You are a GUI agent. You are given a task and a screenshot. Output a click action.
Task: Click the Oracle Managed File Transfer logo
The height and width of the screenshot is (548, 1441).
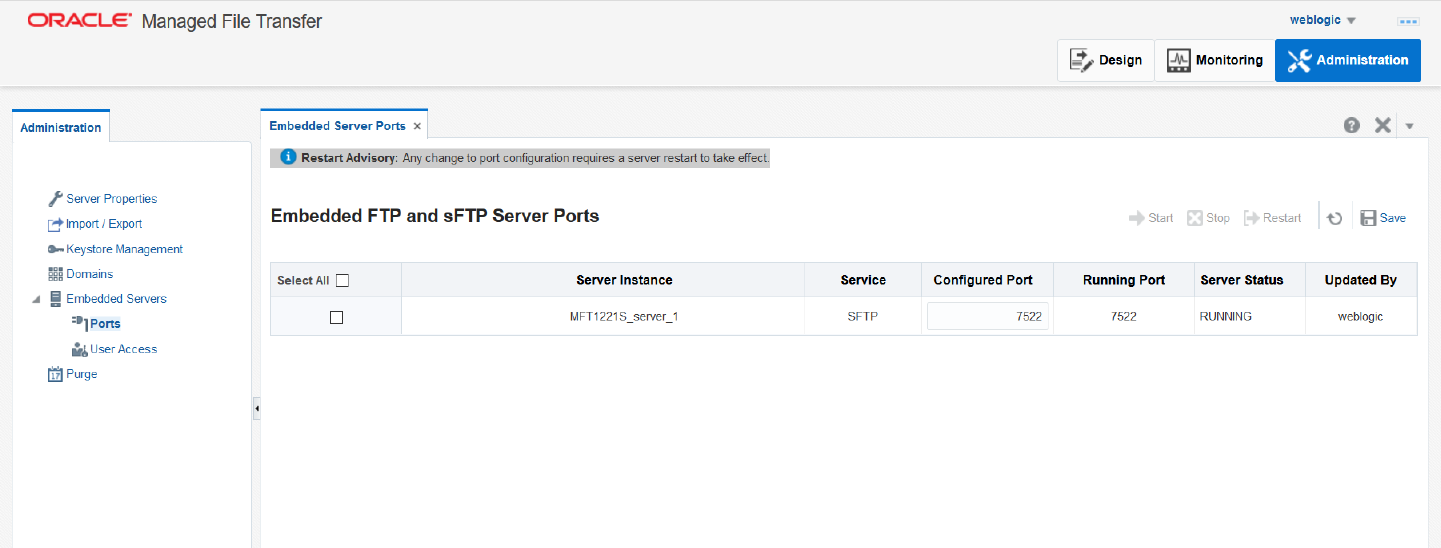175,20
